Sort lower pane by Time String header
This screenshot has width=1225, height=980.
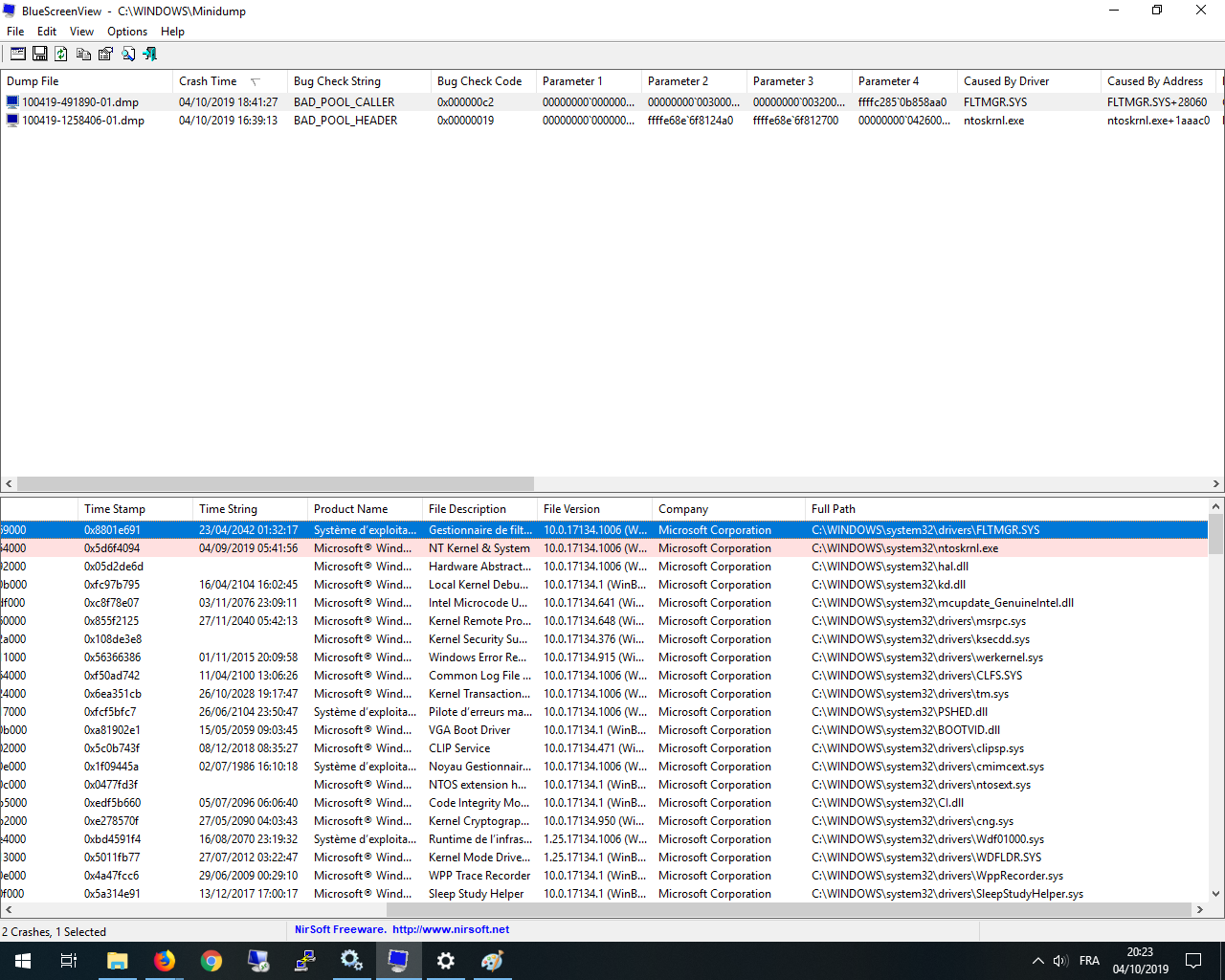pos(250,509)
